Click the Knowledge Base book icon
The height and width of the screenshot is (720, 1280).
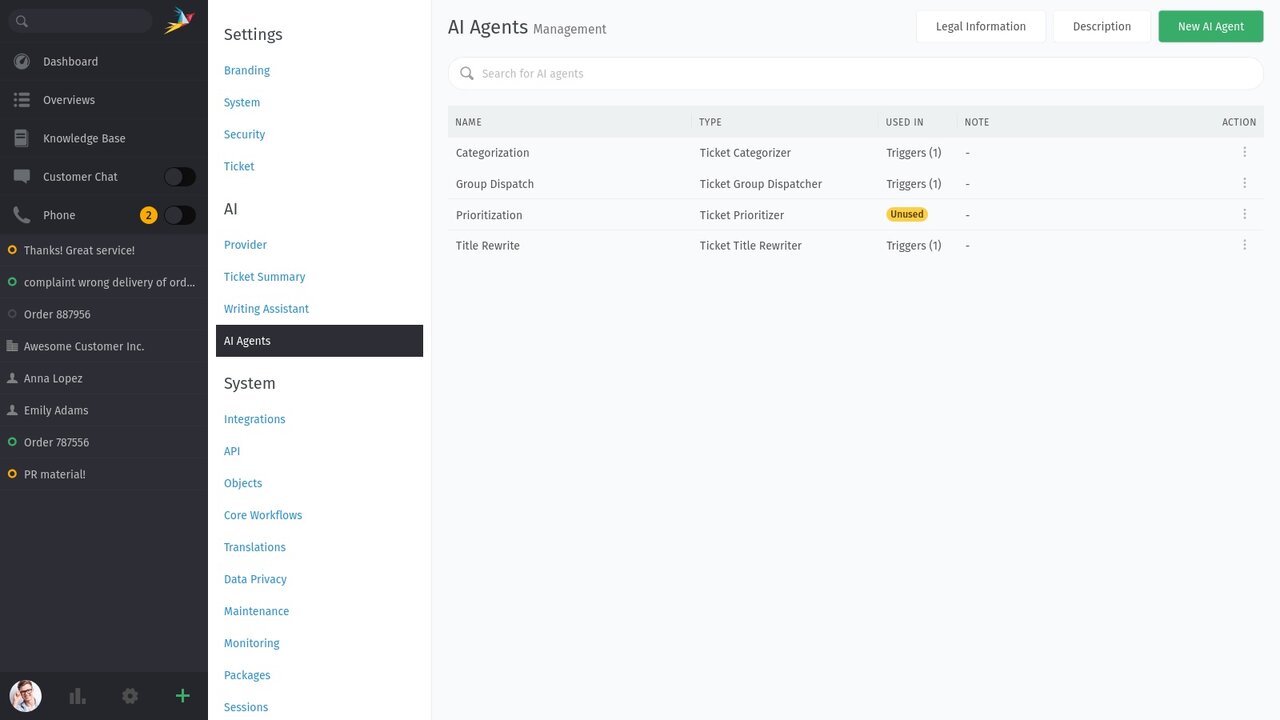[22, 139]
